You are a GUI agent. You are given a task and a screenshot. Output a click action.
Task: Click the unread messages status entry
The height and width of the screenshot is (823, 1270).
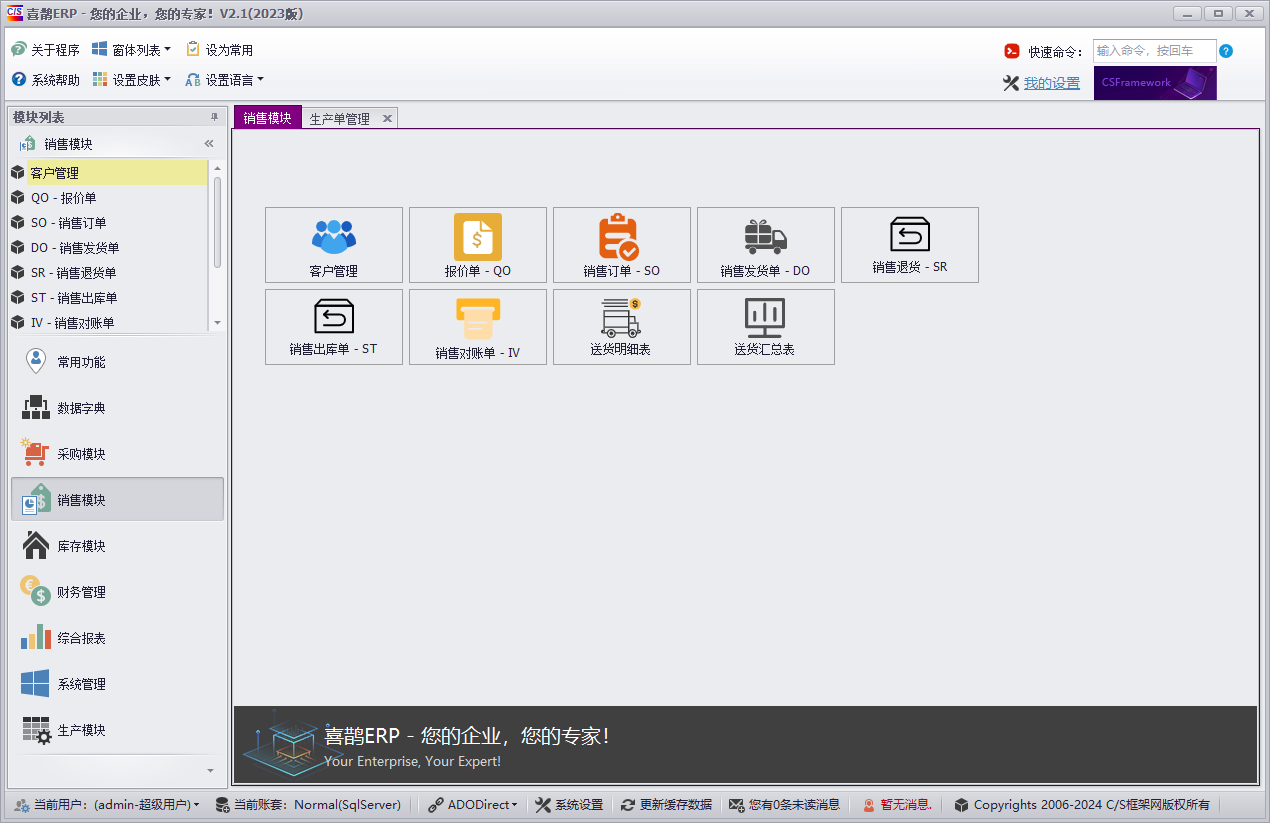(784, 804)
